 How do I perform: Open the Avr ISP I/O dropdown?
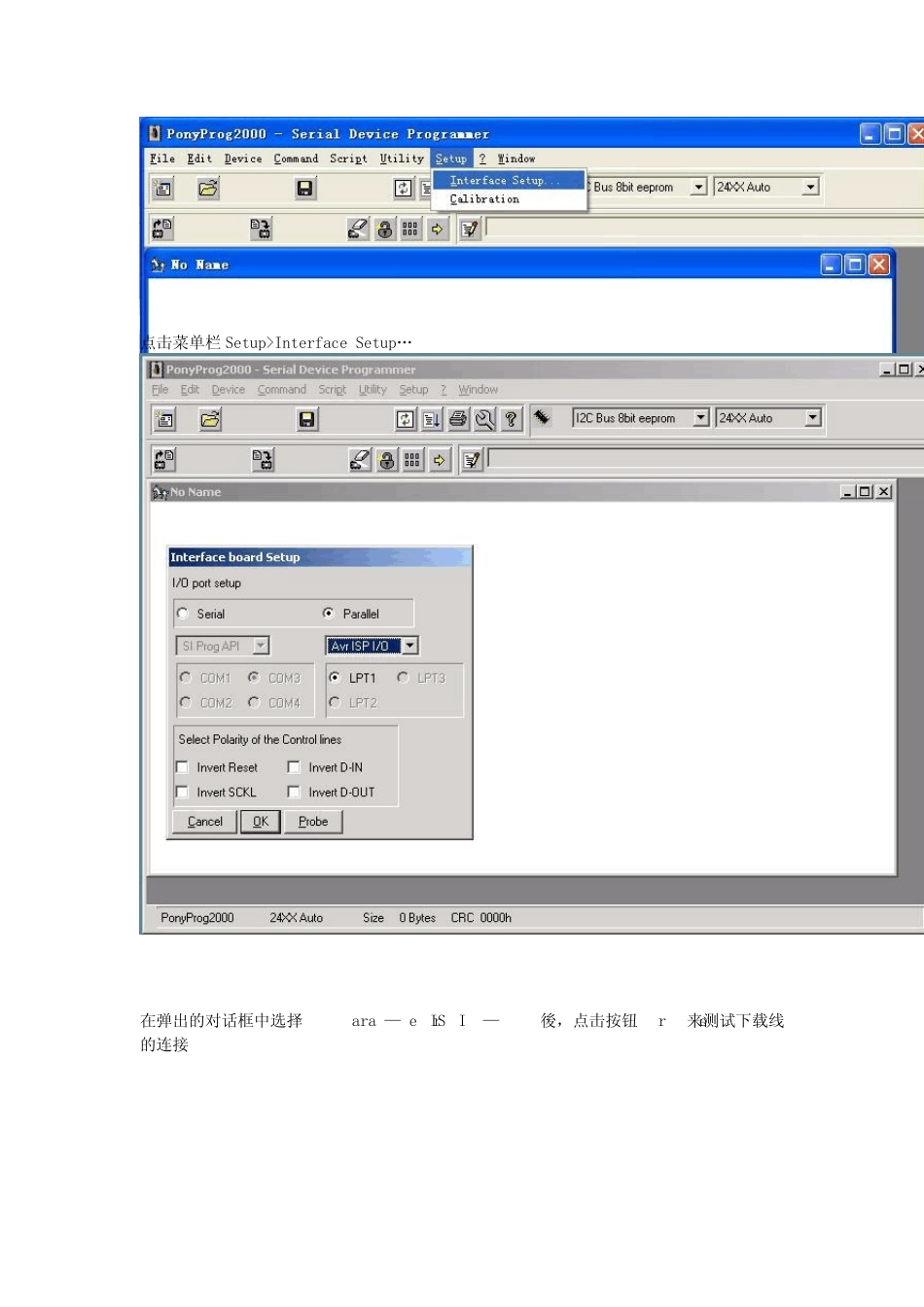pyautogui.click(x=410, y=646)
